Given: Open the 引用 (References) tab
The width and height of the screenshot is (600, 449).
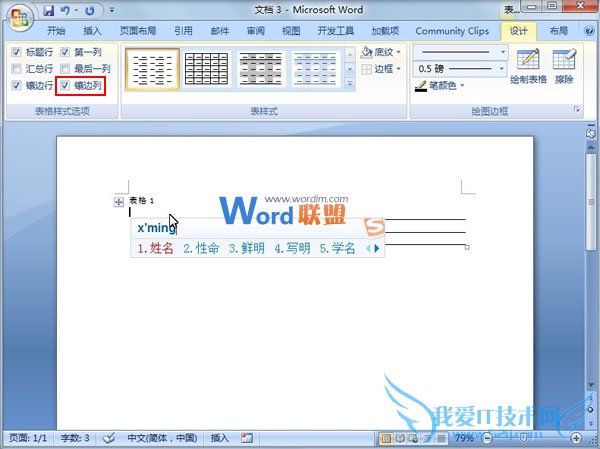Looking at the screenshot, I should point(183,31).
